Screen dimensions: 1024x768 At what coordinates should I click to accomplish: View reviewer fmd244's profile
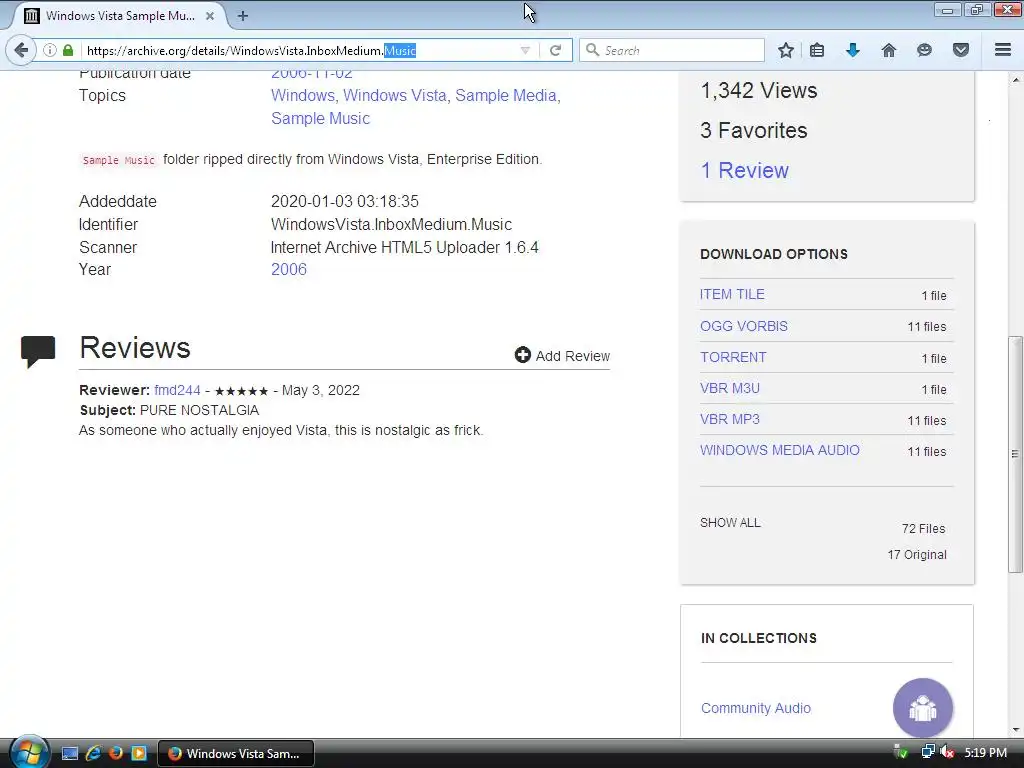177,390
